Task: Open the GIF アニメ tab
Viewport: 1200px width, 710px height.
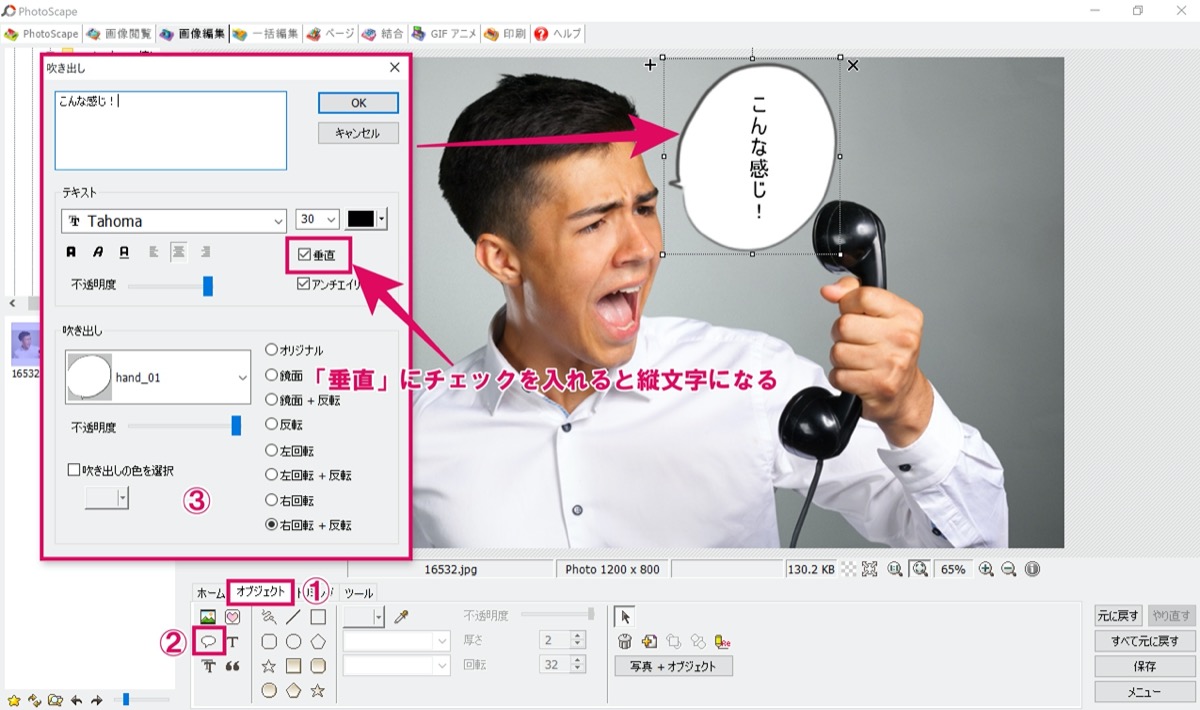Action: 443,34
